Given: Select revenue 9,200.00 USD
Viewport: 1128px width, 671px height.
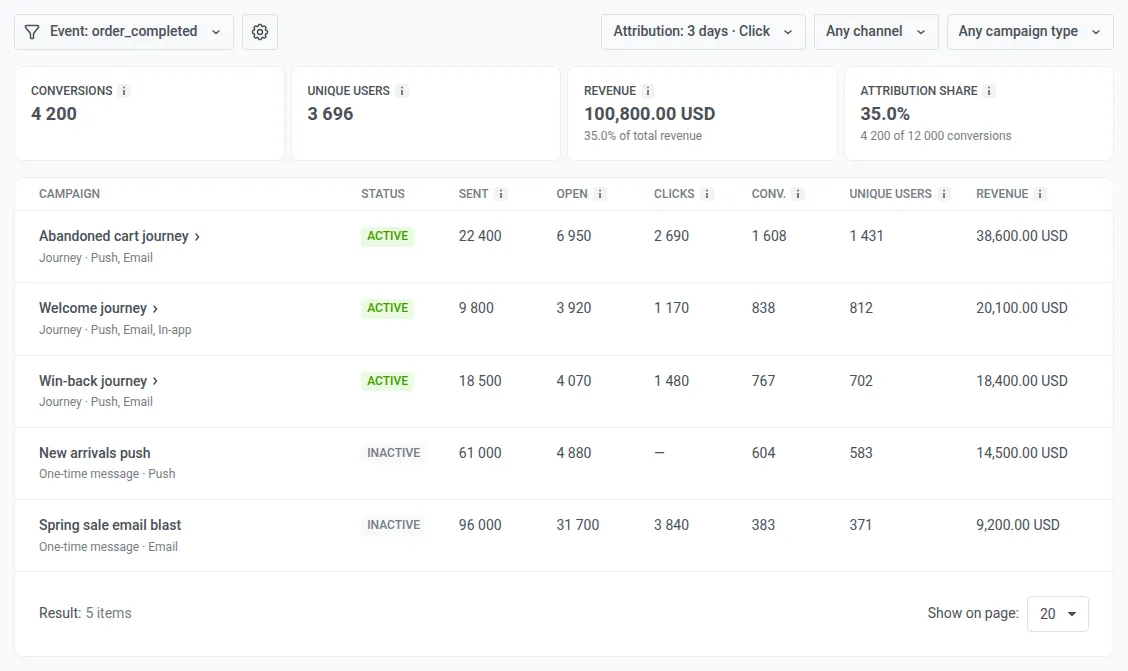Looking at the screenshot, I should tap(1018, 524).
